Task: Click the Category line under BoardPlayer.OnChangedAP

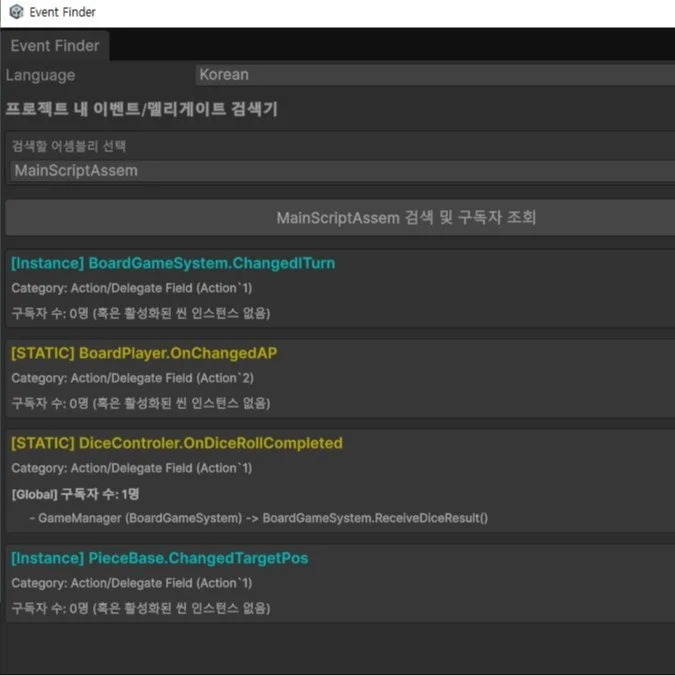Action: pos(133,378)
